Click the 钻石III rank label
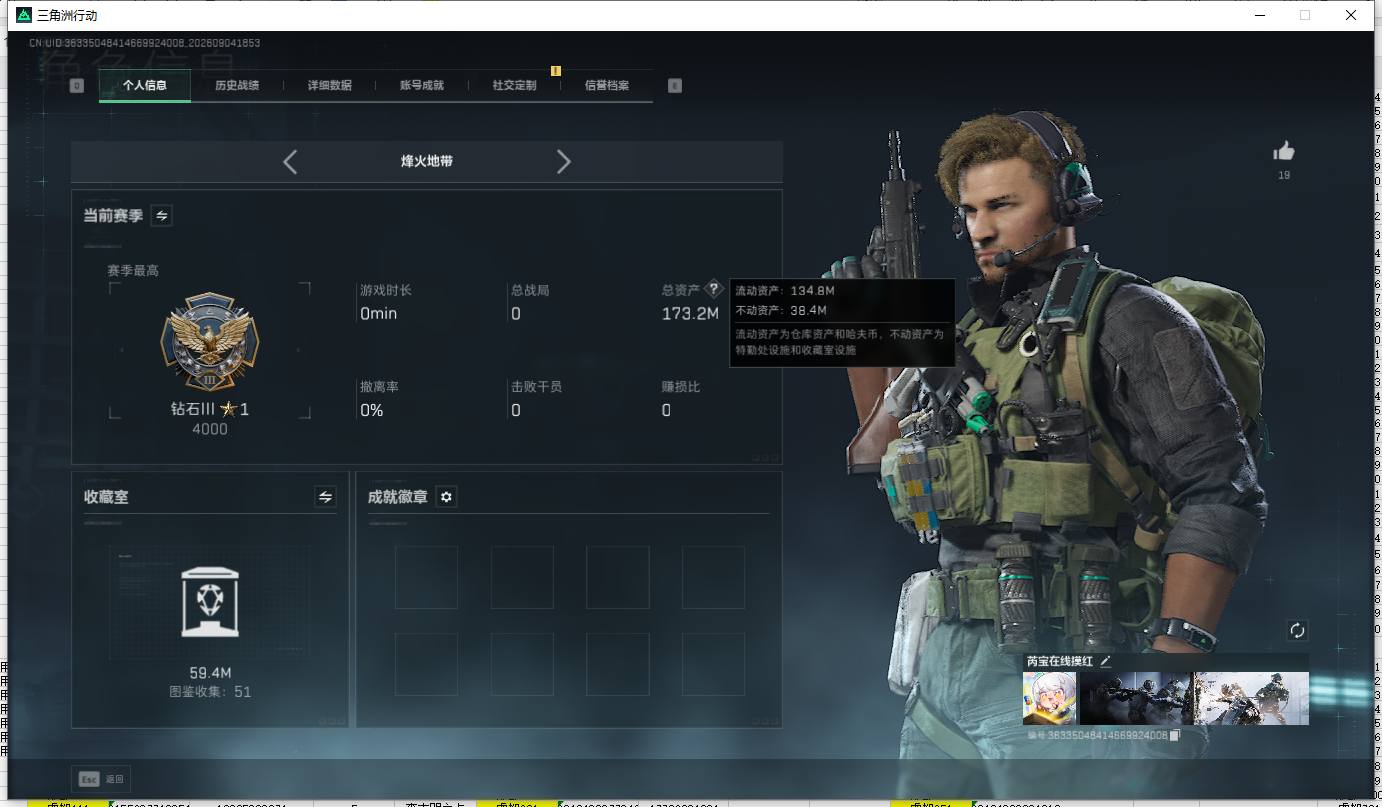The image size is (1382, 807). point(210,409)
